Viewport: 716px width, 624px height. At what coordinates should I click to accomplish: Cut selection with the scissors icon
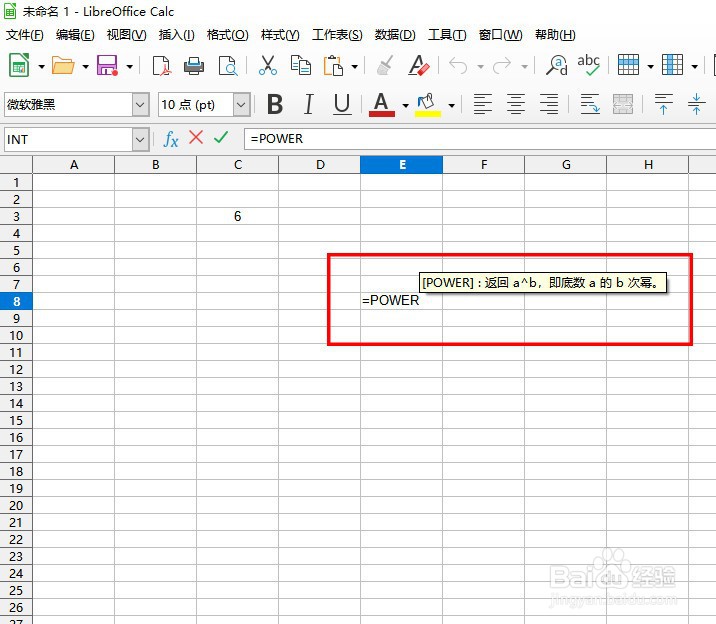(x=268, y=65)
